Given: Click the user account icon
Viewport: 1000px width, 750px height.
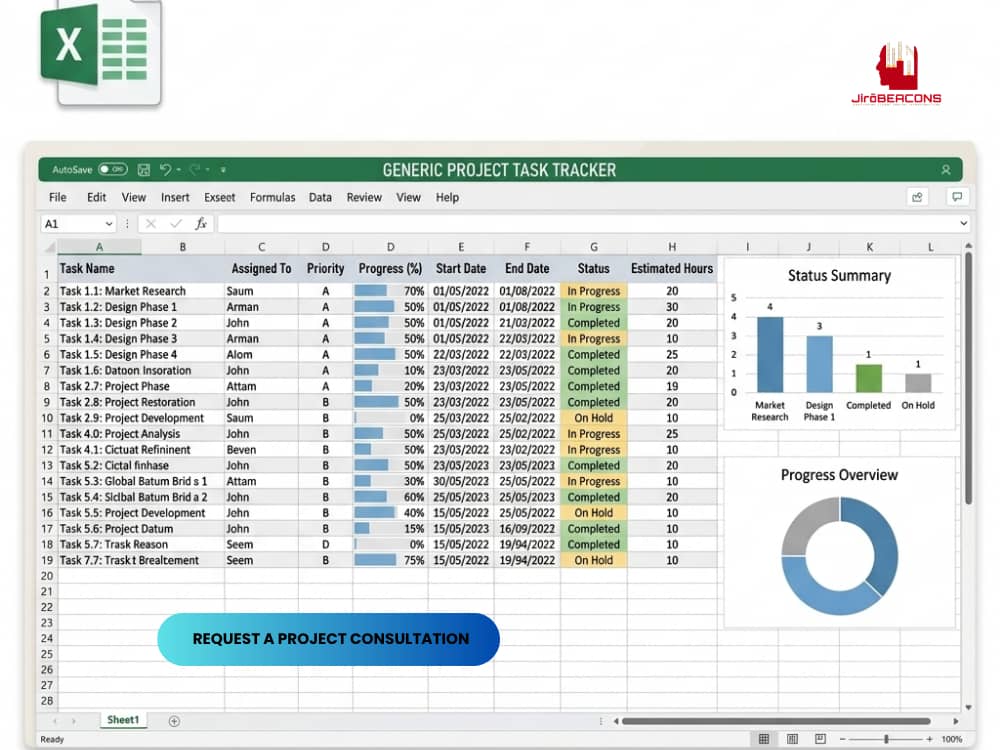Looking at the screenshot, I should coord(946,170).
